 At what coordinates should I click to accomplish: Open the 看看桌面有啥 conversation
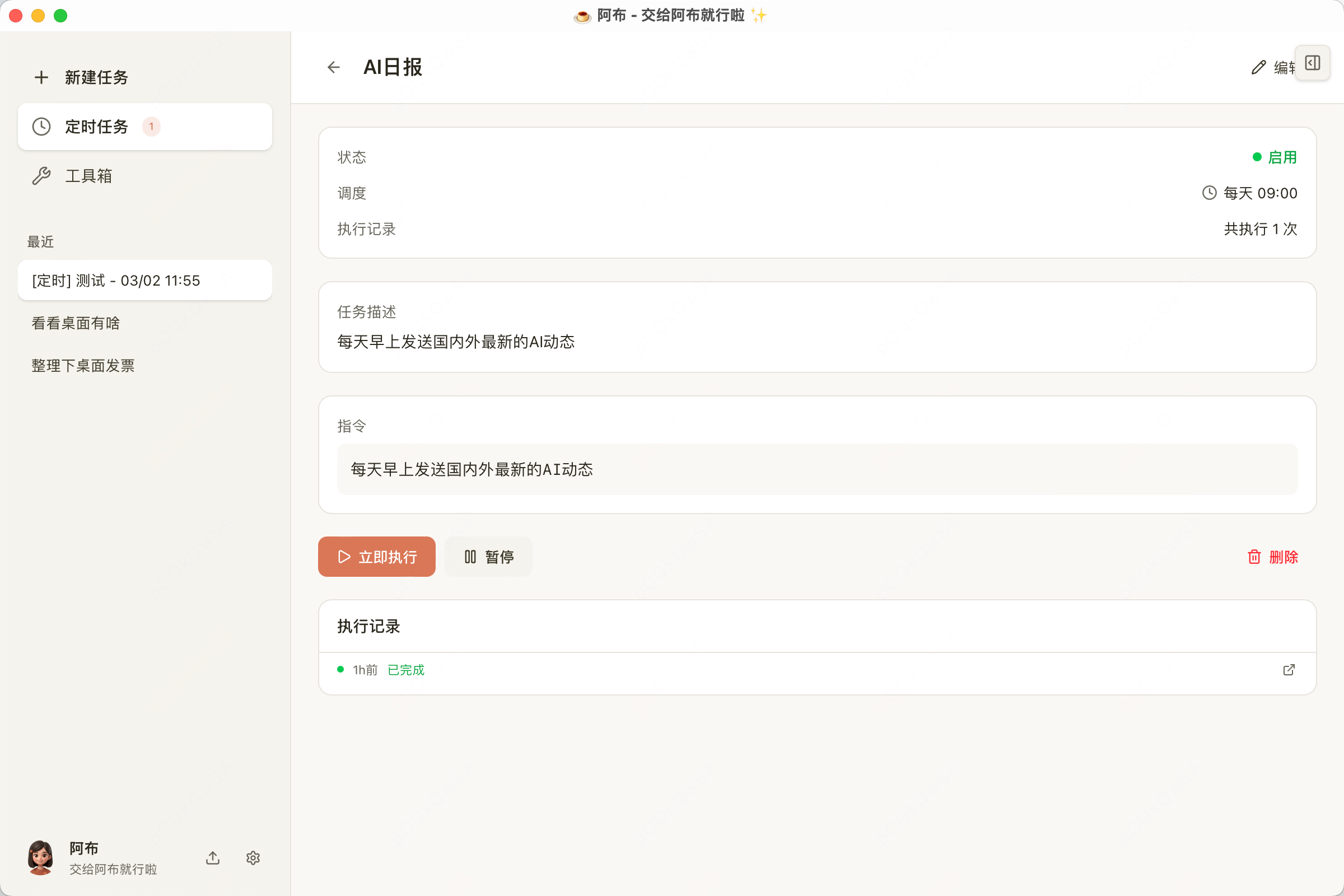(76, 323)
